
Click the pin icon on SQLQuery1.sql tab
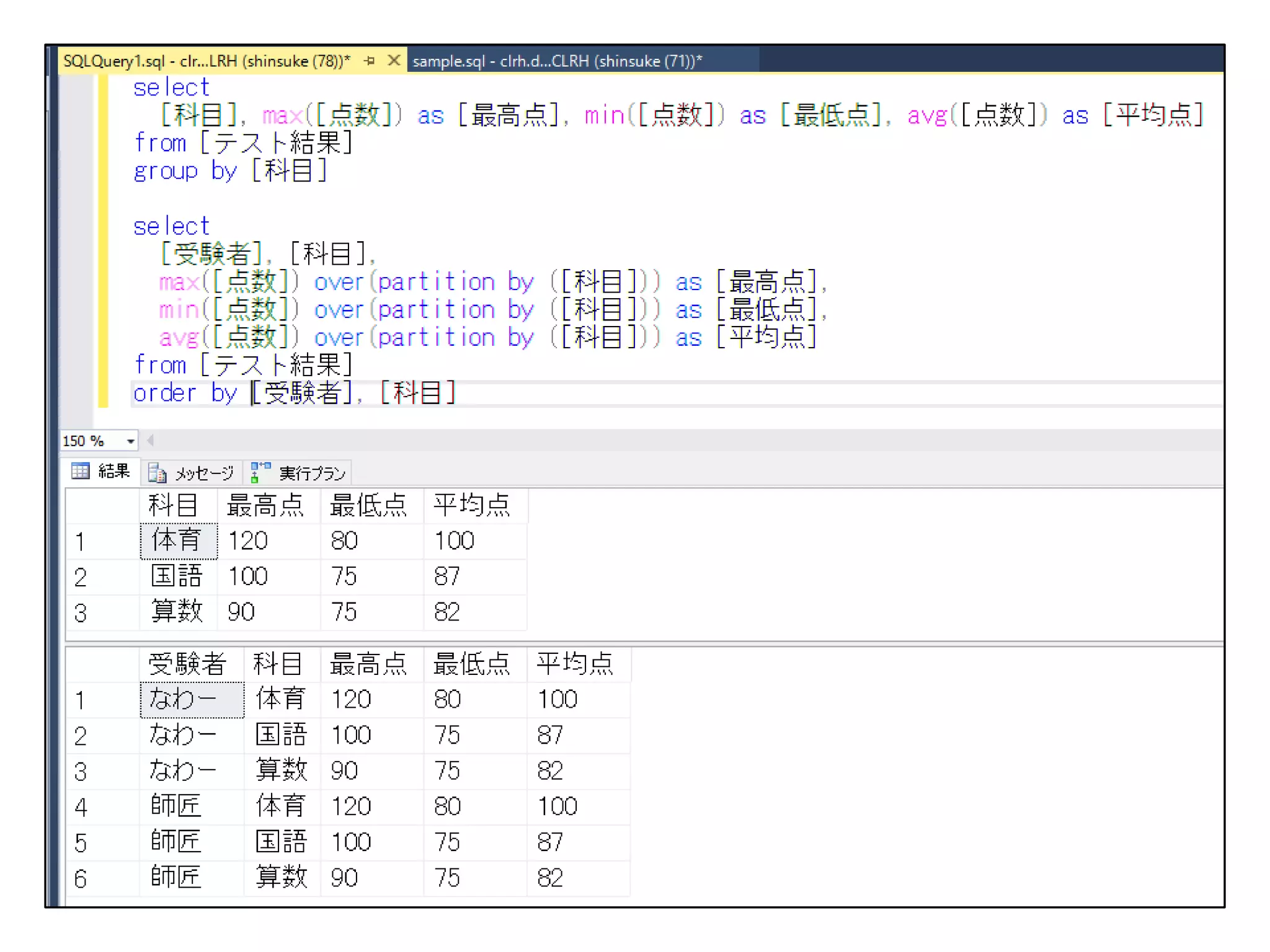coord(370,61)
